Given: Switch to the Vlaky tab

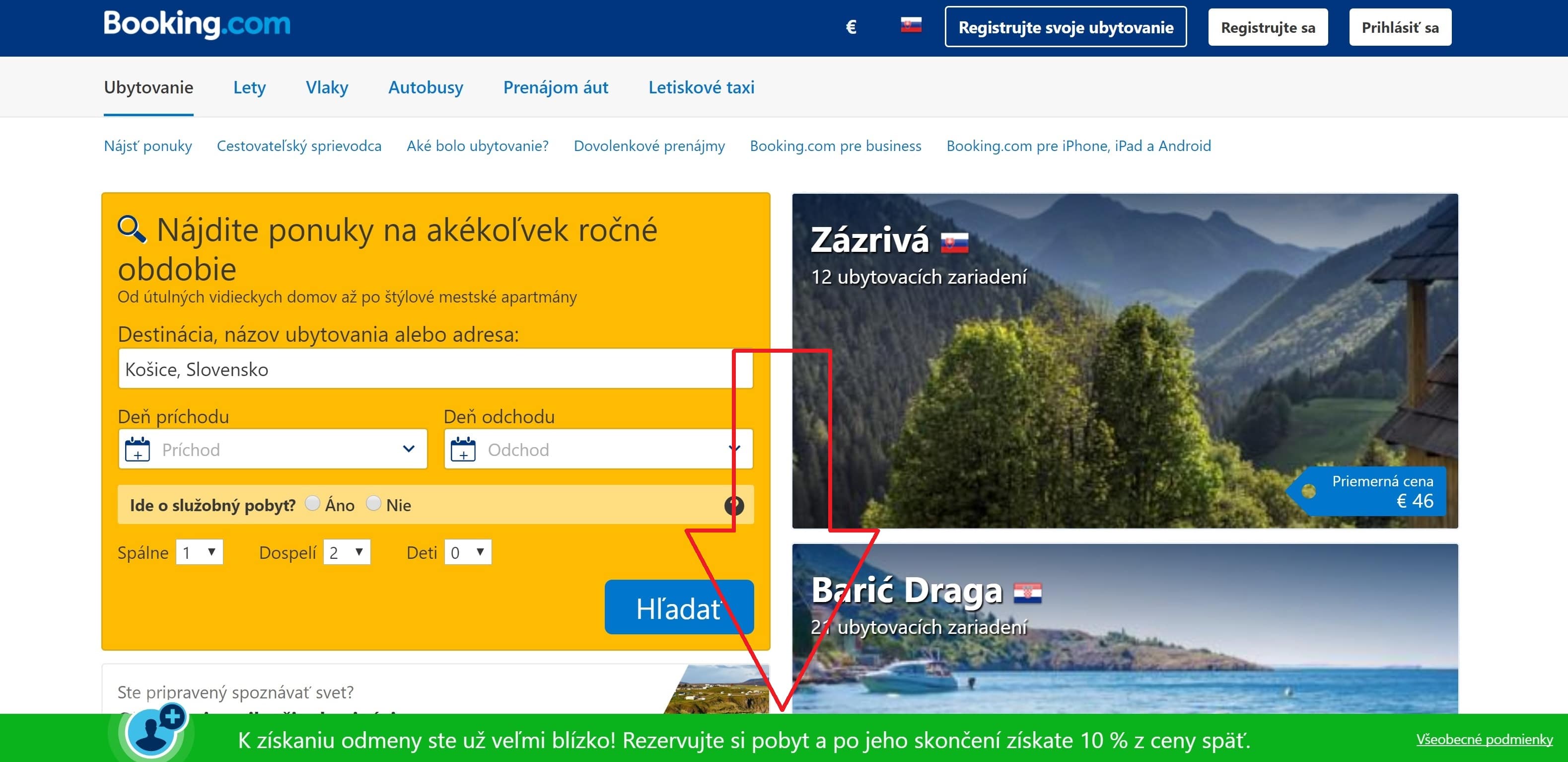Looking at the screenshot, I should point(327,87).
